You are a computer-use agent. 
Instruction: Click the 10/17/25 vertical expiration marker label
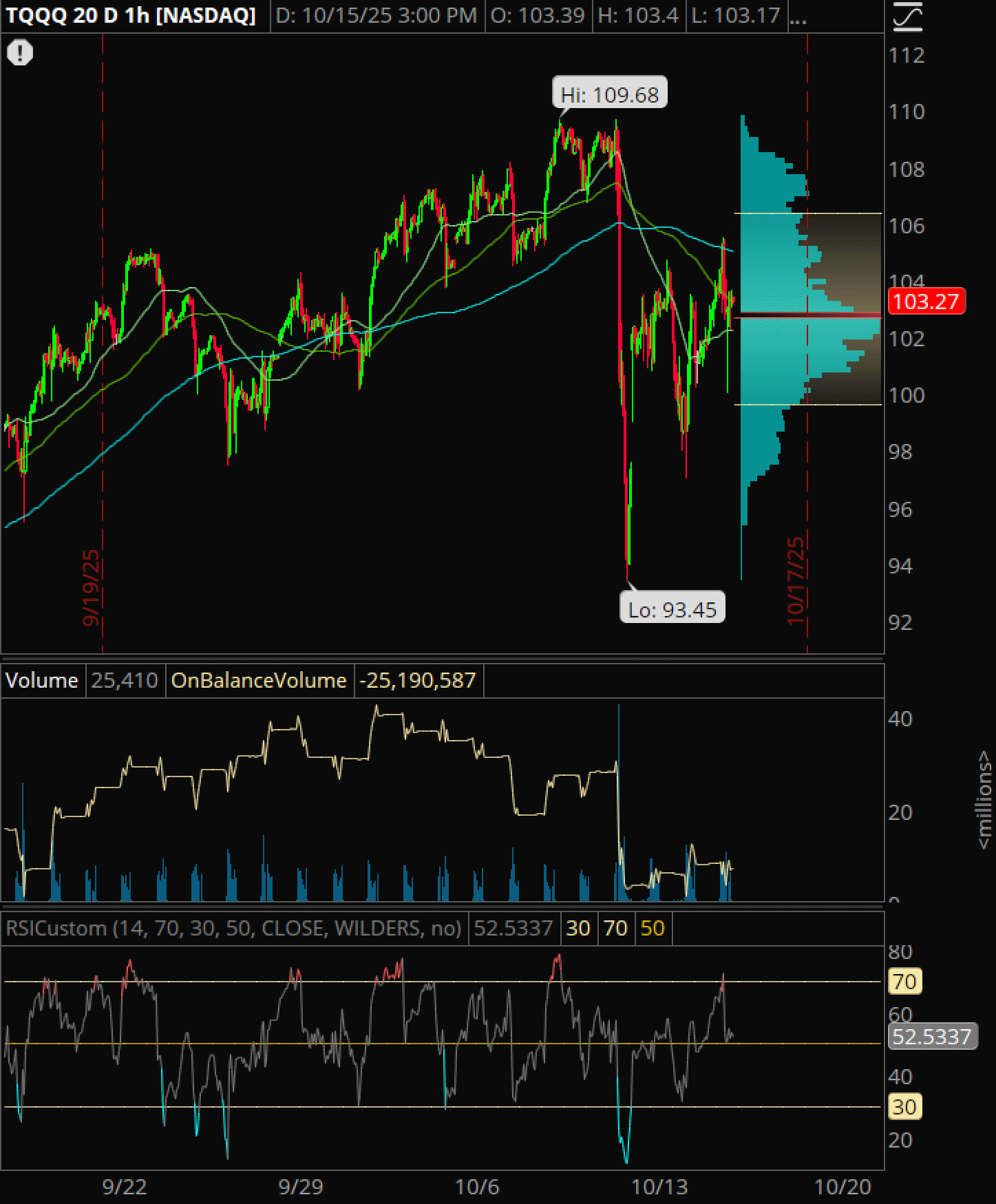(796, 582)
